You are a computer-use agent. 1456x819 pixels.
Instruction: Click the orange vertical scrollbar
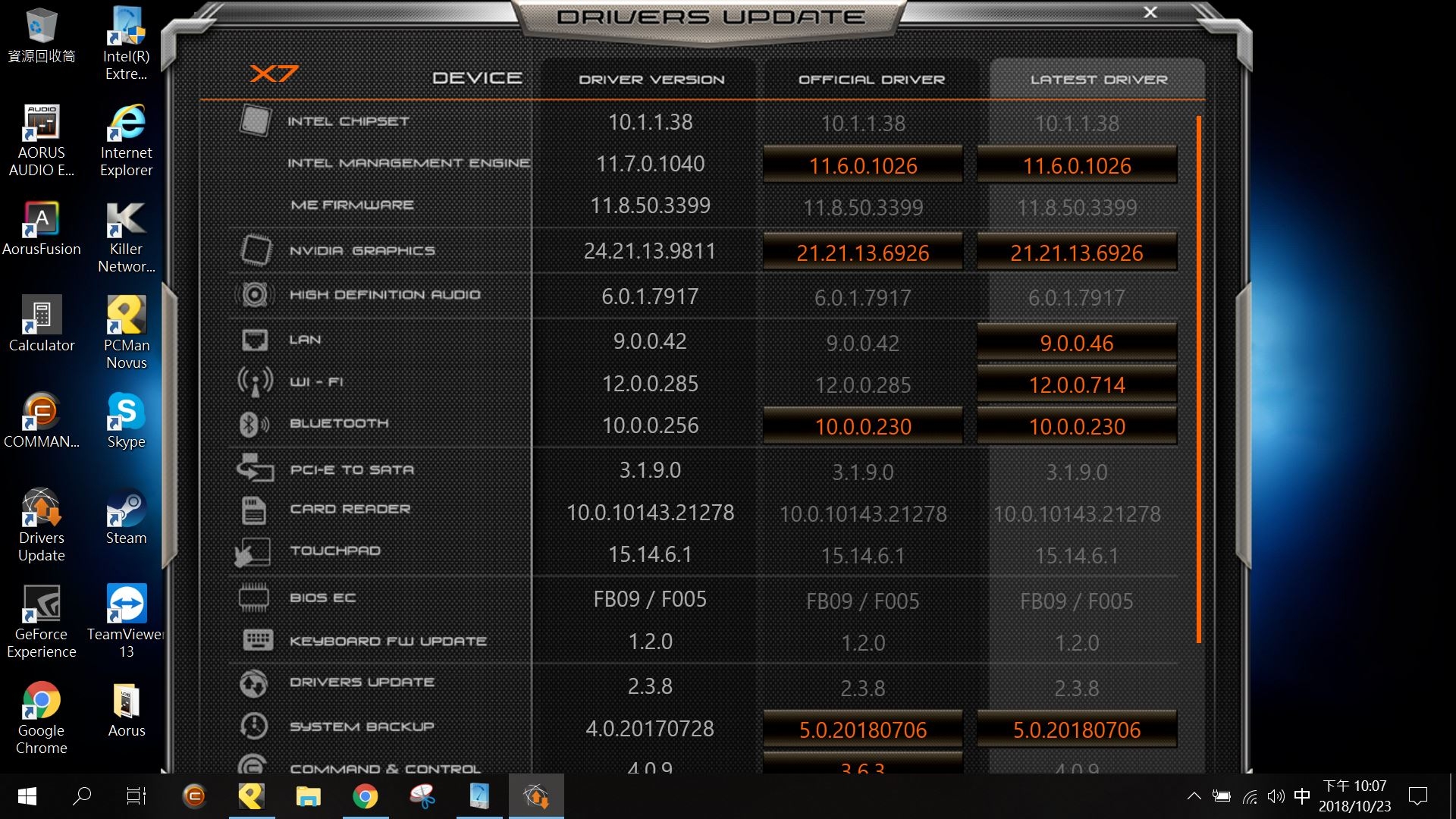click(x=1199, y=379)
